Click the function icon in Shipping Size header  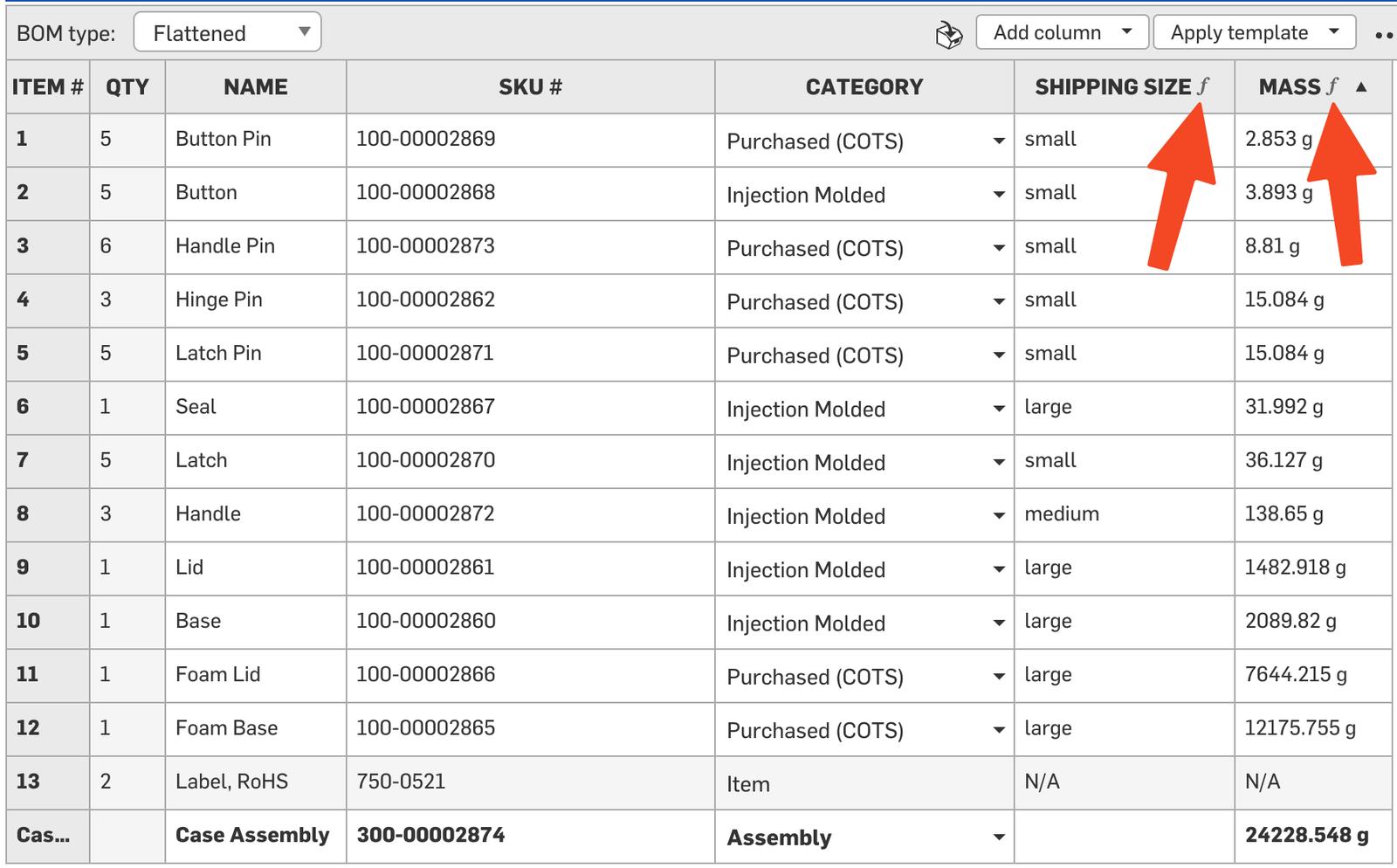[x=1204, y=86]
